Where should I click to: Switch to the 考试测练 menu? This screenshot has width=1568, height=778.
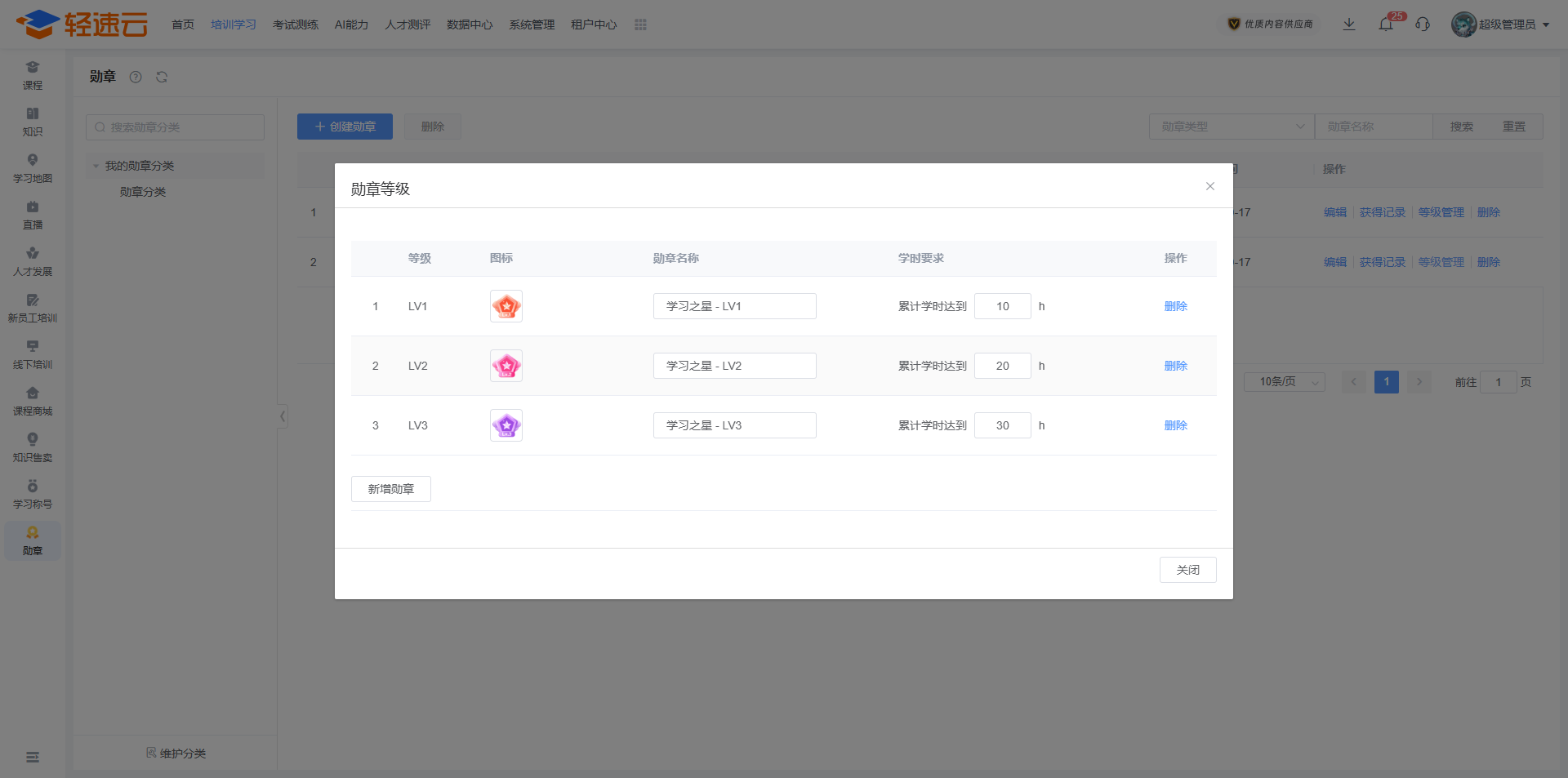point(295,24)
